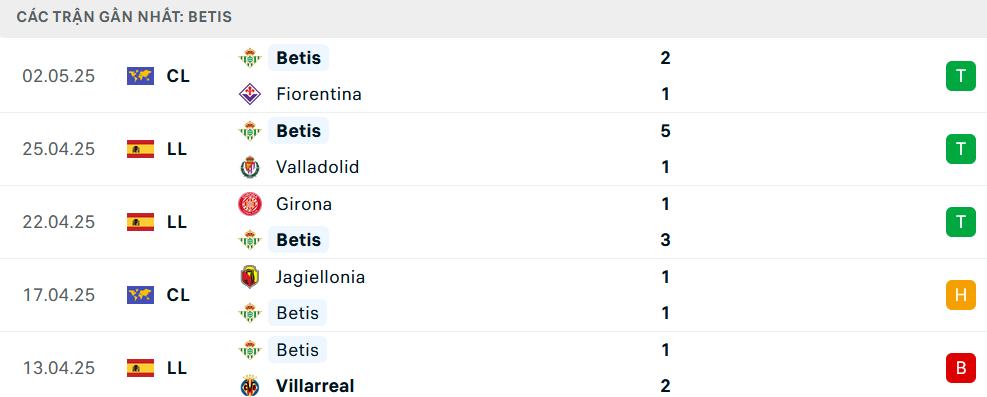This screenshot has width=987, height=397.
Task: Click the Valladolid club crest icon
Action: [250, 167]
